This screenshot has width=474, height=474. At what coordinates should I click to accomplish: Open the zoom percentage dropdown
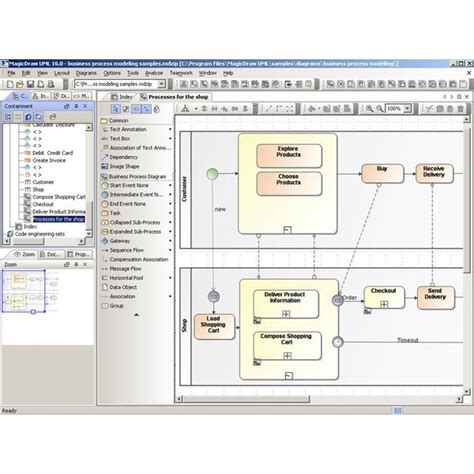coord(407,109)
